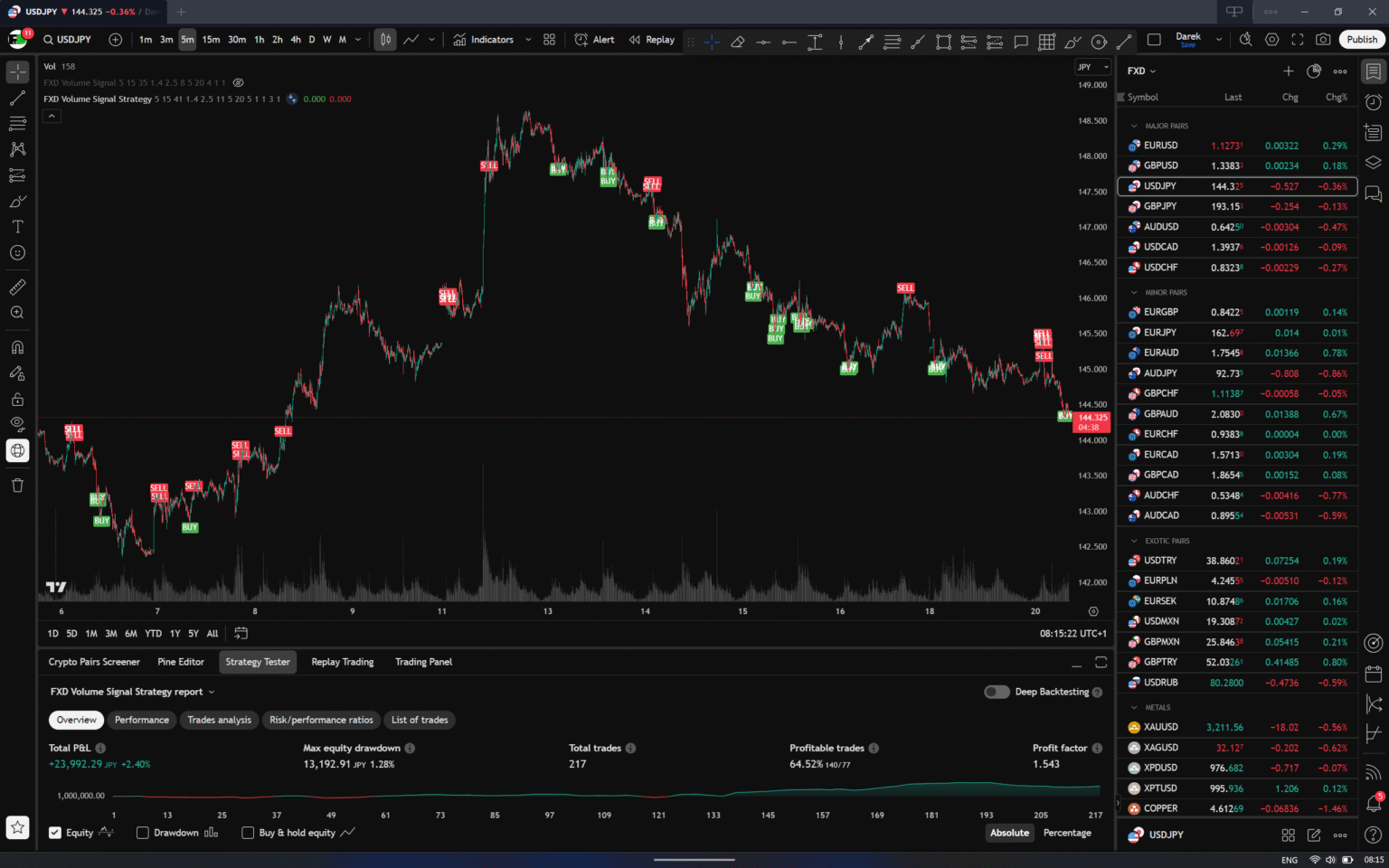Select the Eraser tool in top toolbar
The height and width of the screenshot is (868, 1389).
[737, 40]
